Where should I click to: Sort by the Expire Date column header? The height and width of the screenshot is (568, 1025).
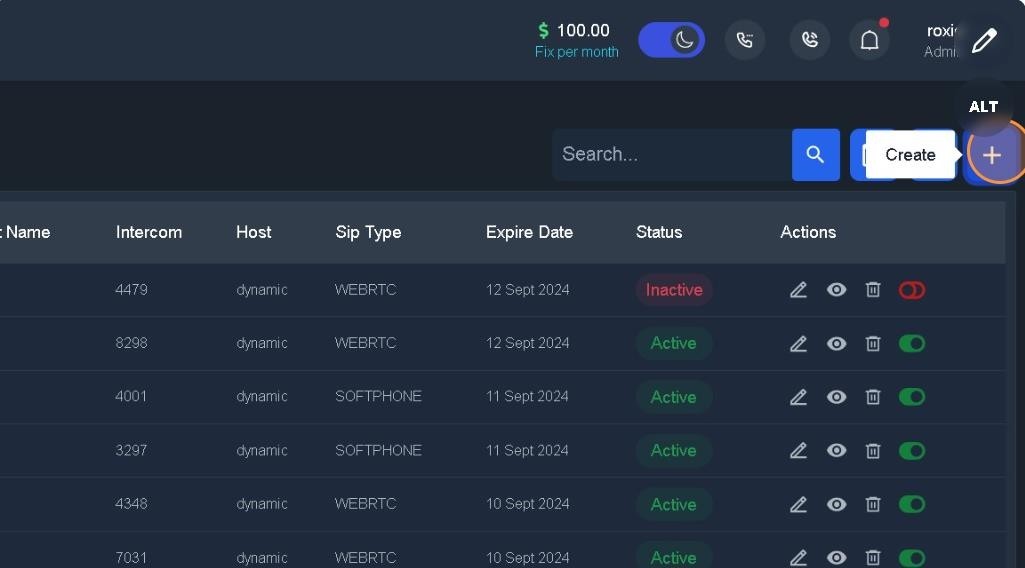tap(529, 232)
